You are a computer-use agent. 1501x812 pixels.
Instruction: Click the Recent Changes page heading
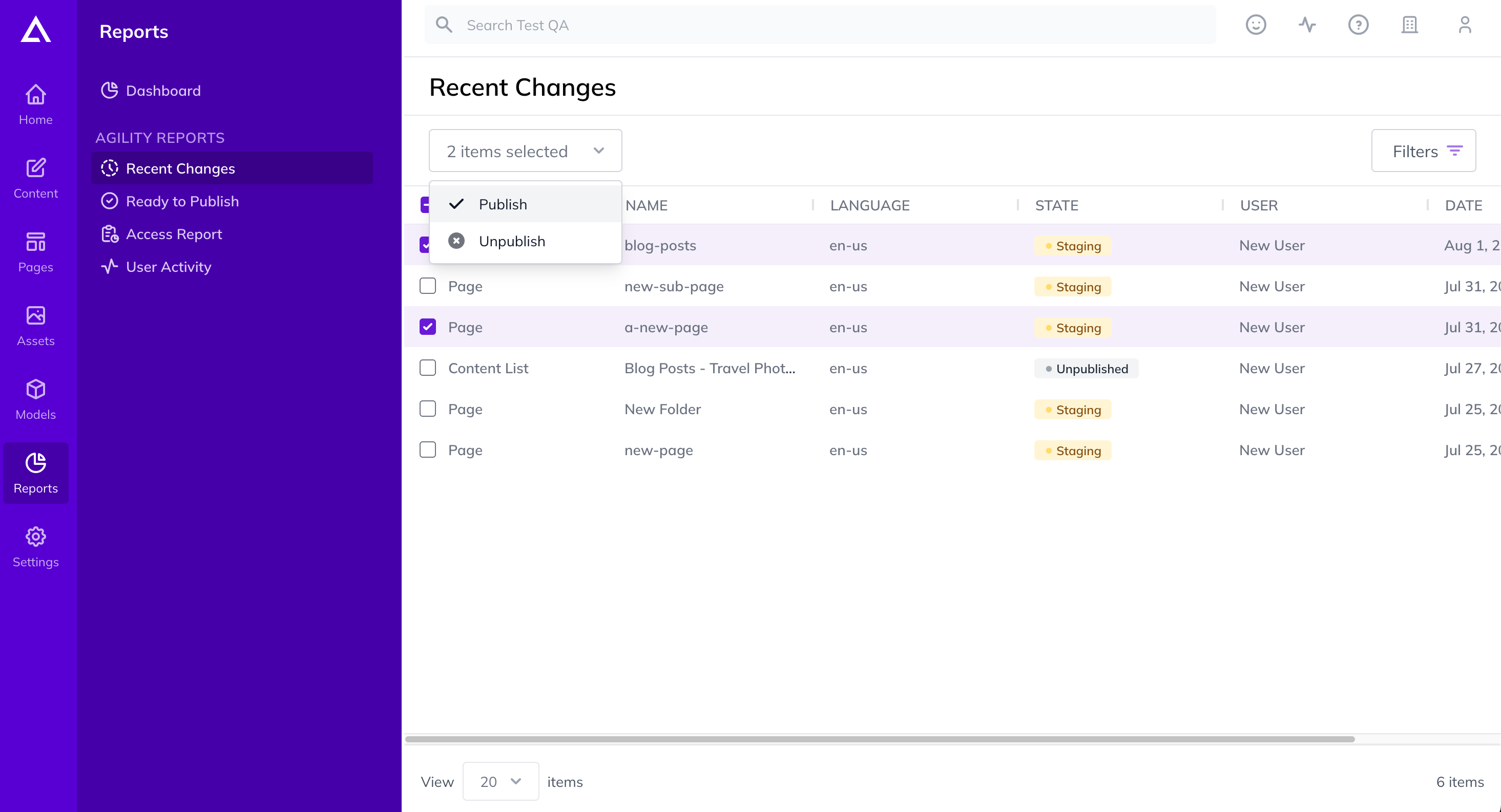(522, 88)
